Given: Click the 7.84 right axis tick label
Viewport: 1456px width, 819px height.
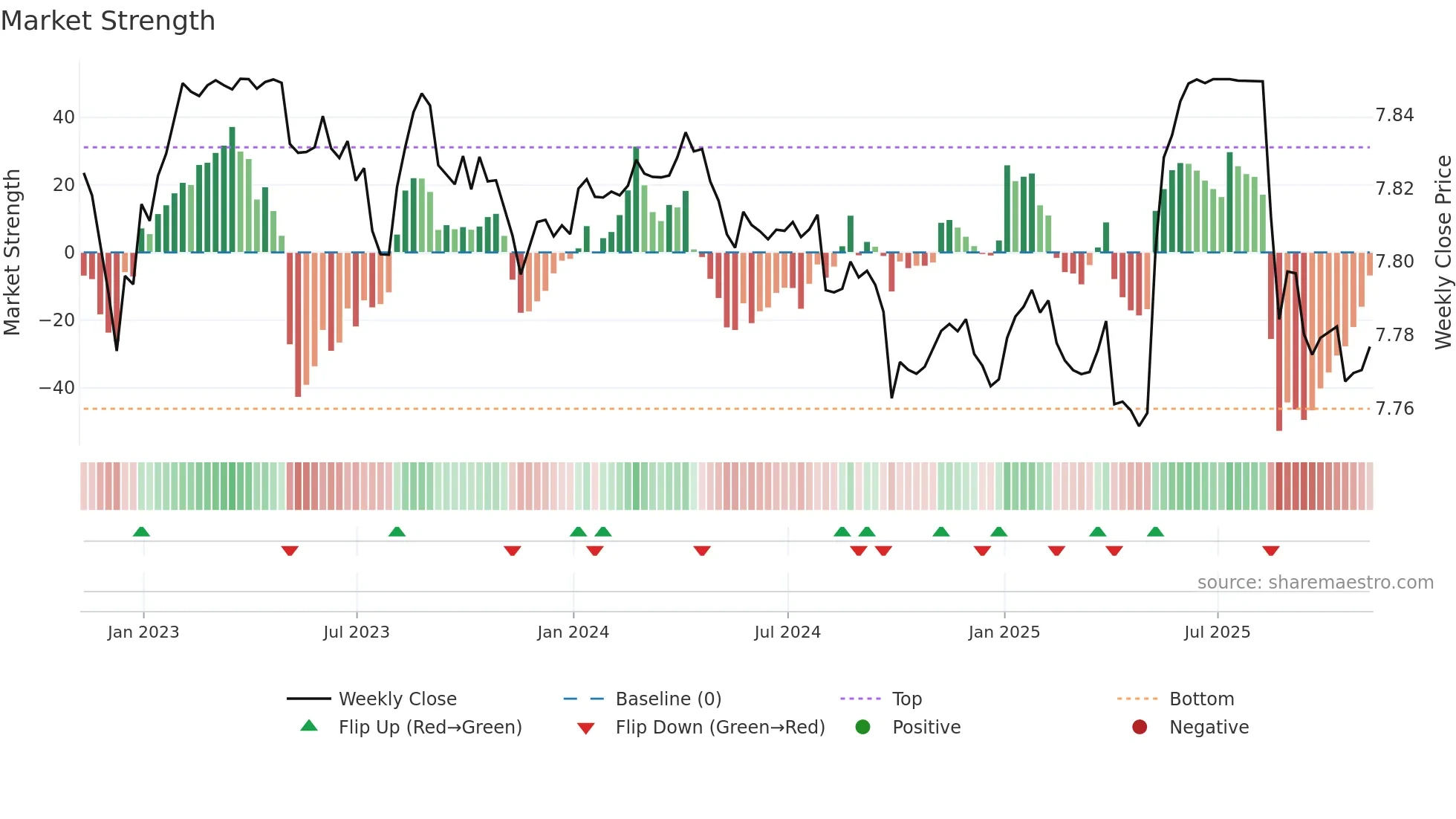Looking at the screenshot, I should coord(1394,115).
